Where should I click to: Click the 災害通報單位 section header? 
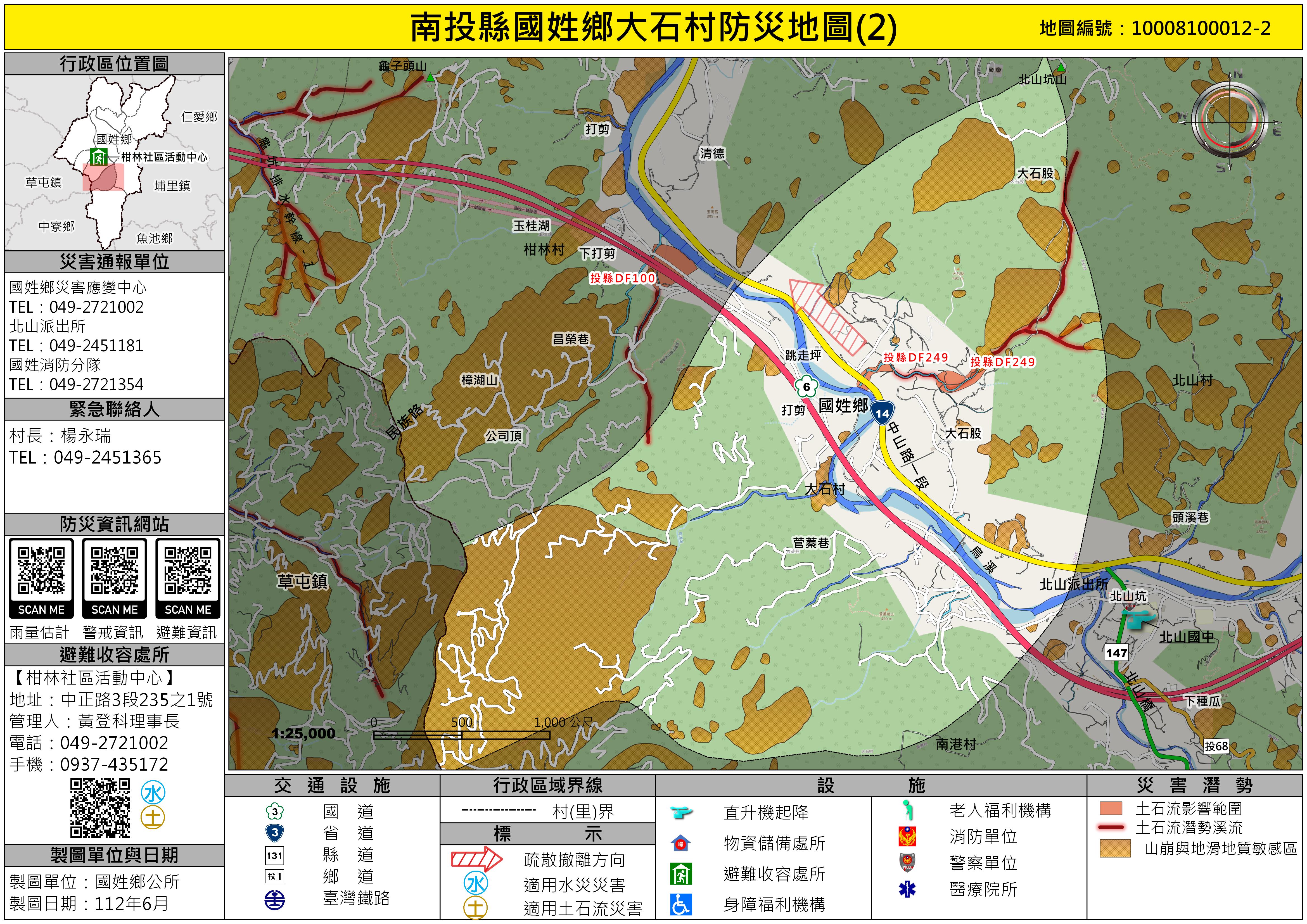pos(114,262)
